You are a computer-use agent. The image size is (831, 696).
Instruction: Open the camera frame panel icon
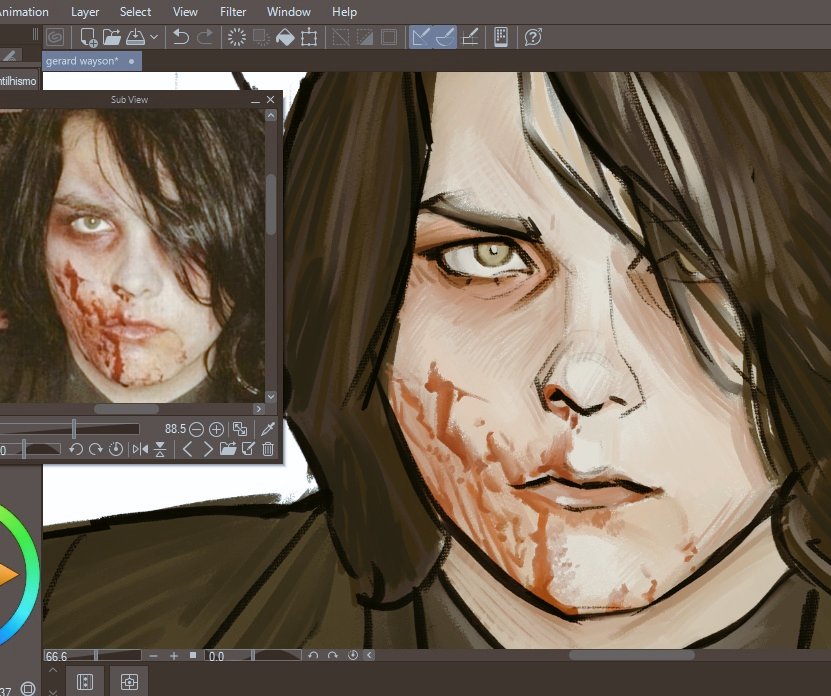click(129, 681)
